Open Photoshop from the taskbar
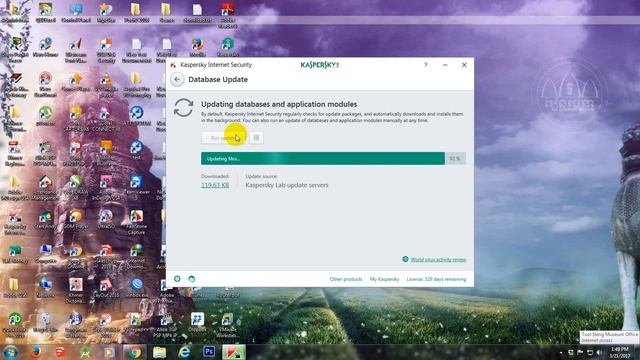Viewport: 640px width, 360px height. coord(209,351)
